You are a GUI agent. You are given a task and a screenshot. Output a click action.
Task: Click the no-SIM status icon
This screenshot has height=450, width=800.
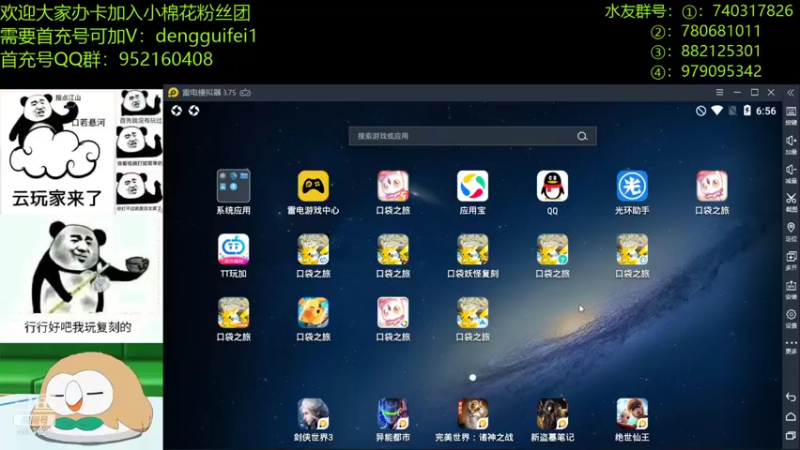pyautogui.click(x=733, y=111)
